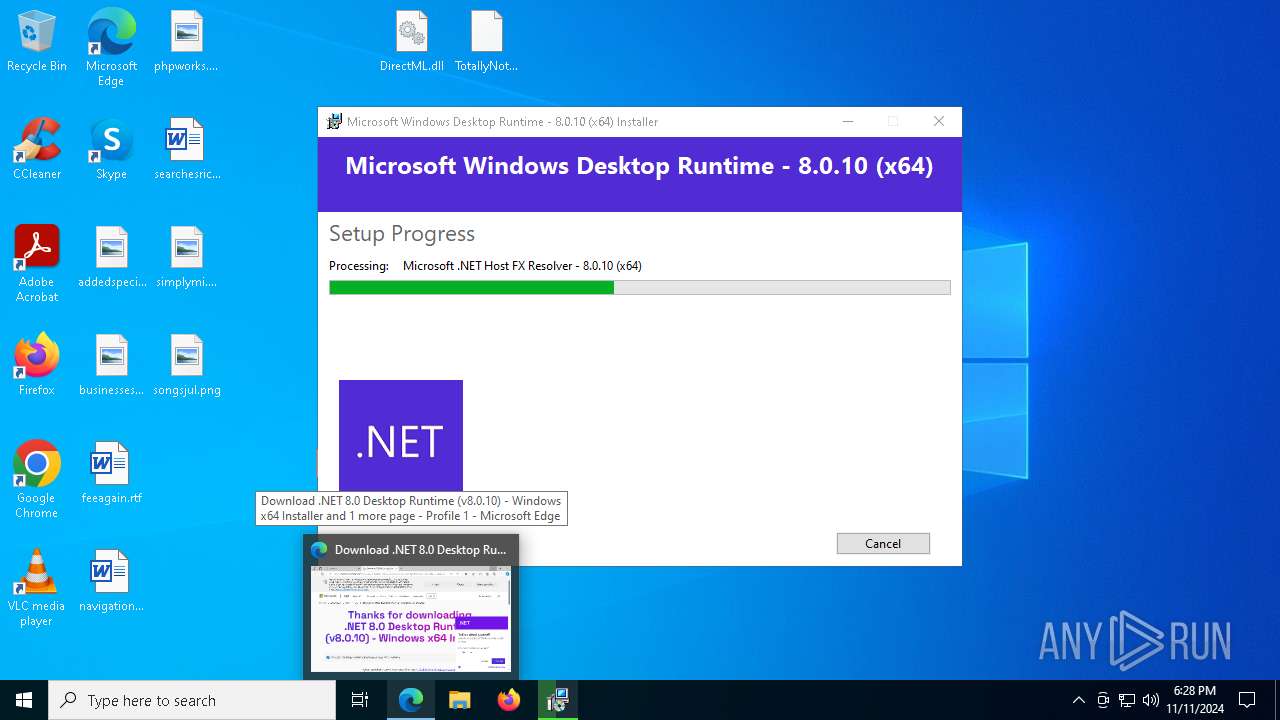Click Firefox icon in the taskbar
1280x720 pixels.
(509, 700)
